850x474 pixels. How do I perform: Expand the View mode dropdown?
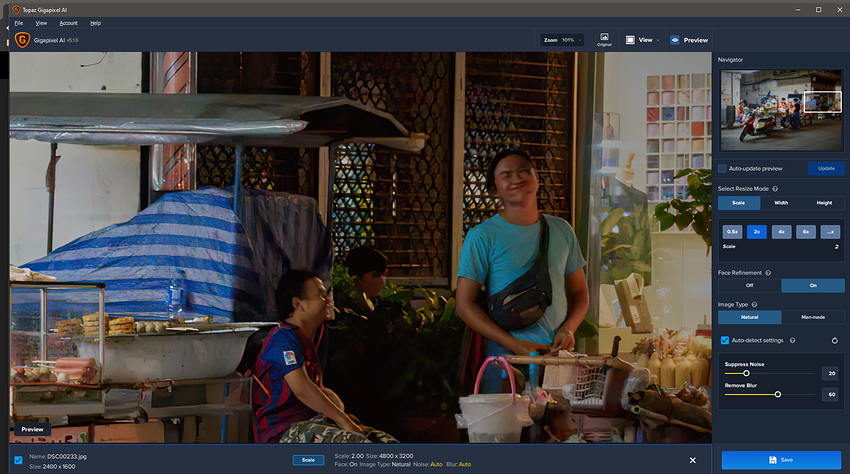click(640, 40)
